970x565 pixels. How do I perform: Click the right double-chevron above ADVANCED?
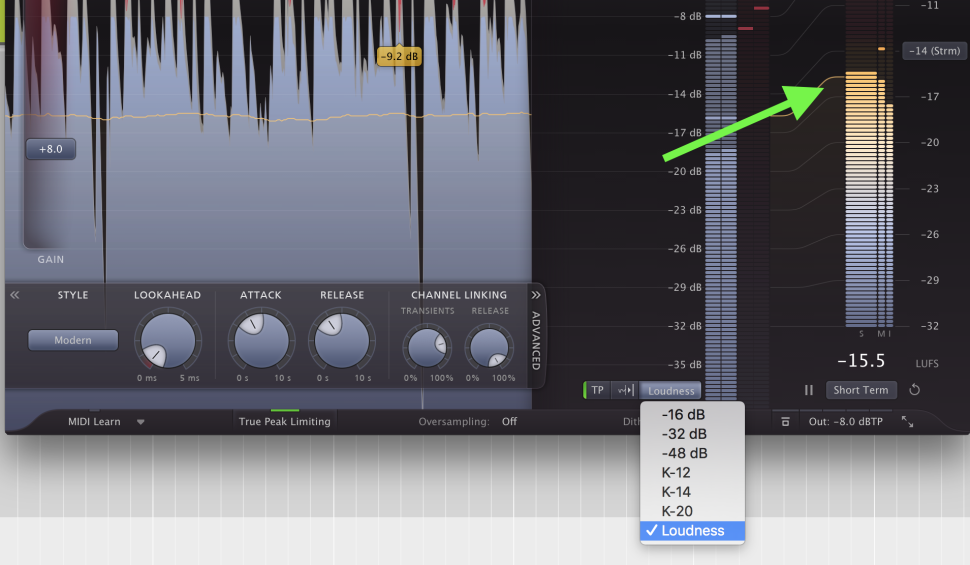[536, 295]
